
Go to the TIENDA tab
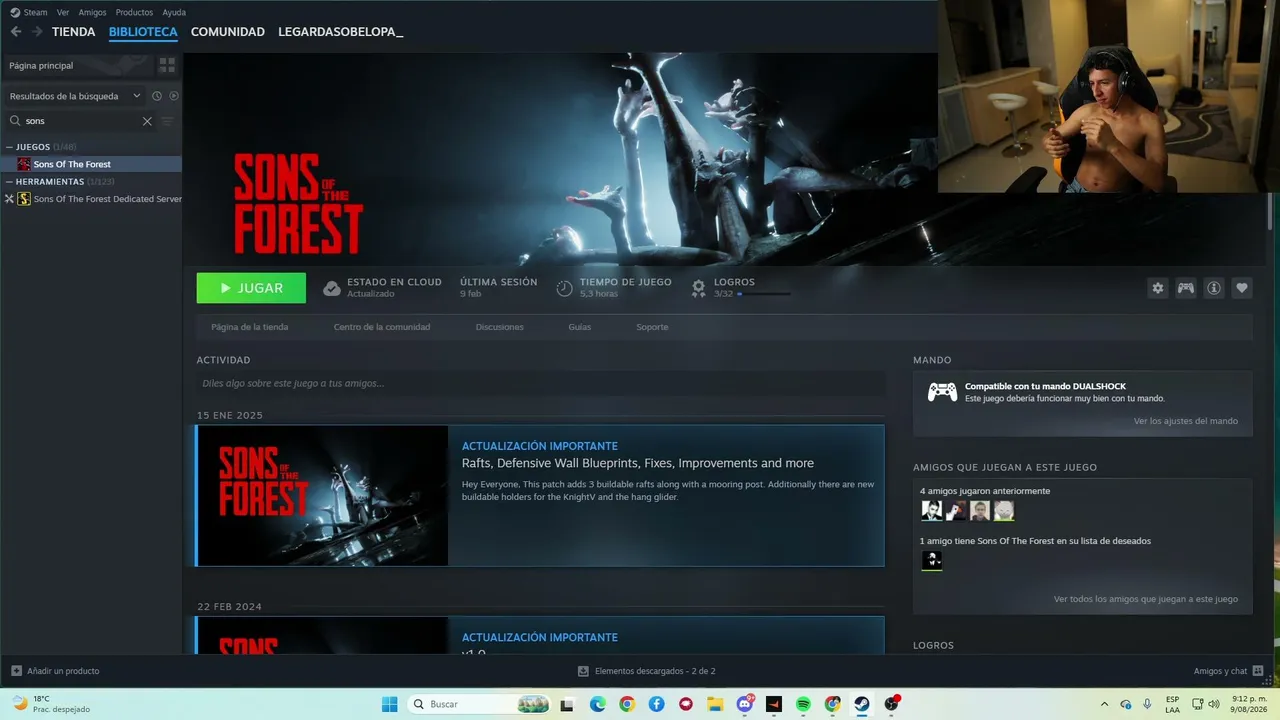click(x=74, y=32)
